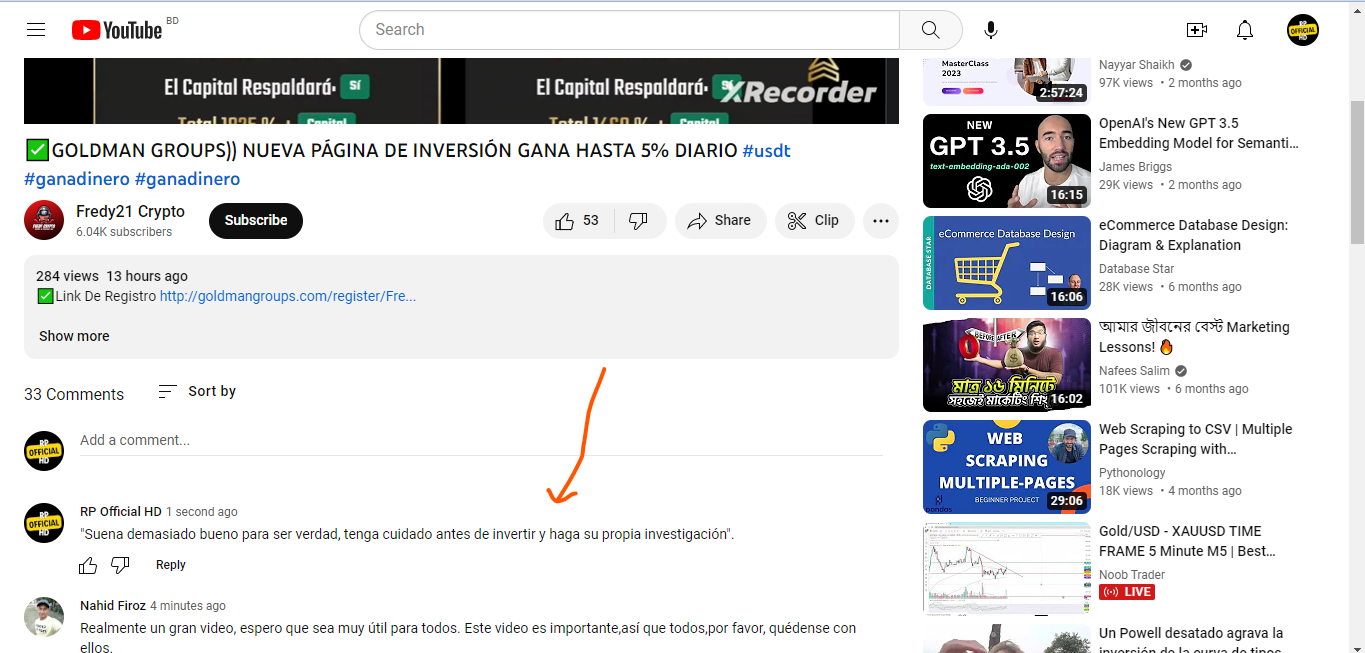Focus the Add a comment field

(481, 441)
